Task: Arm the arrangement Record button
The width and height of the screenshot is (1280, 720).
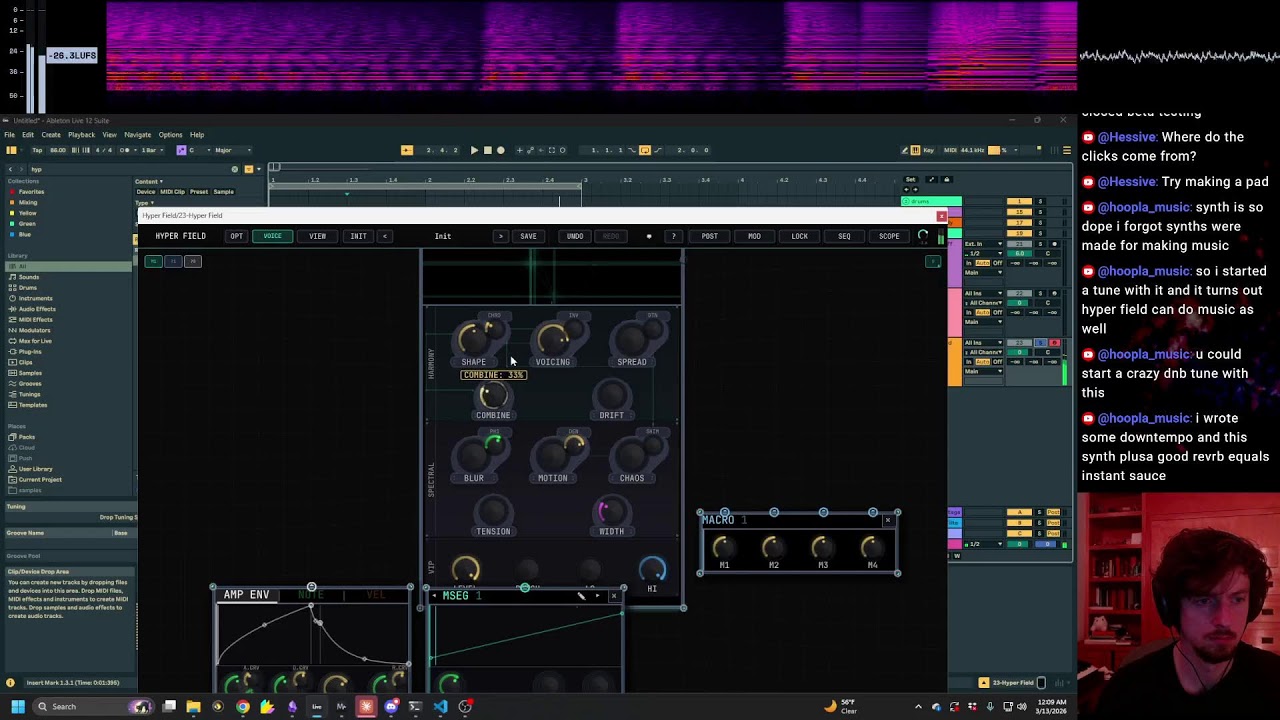Action: pyautogui.click(x=500, y=150)
